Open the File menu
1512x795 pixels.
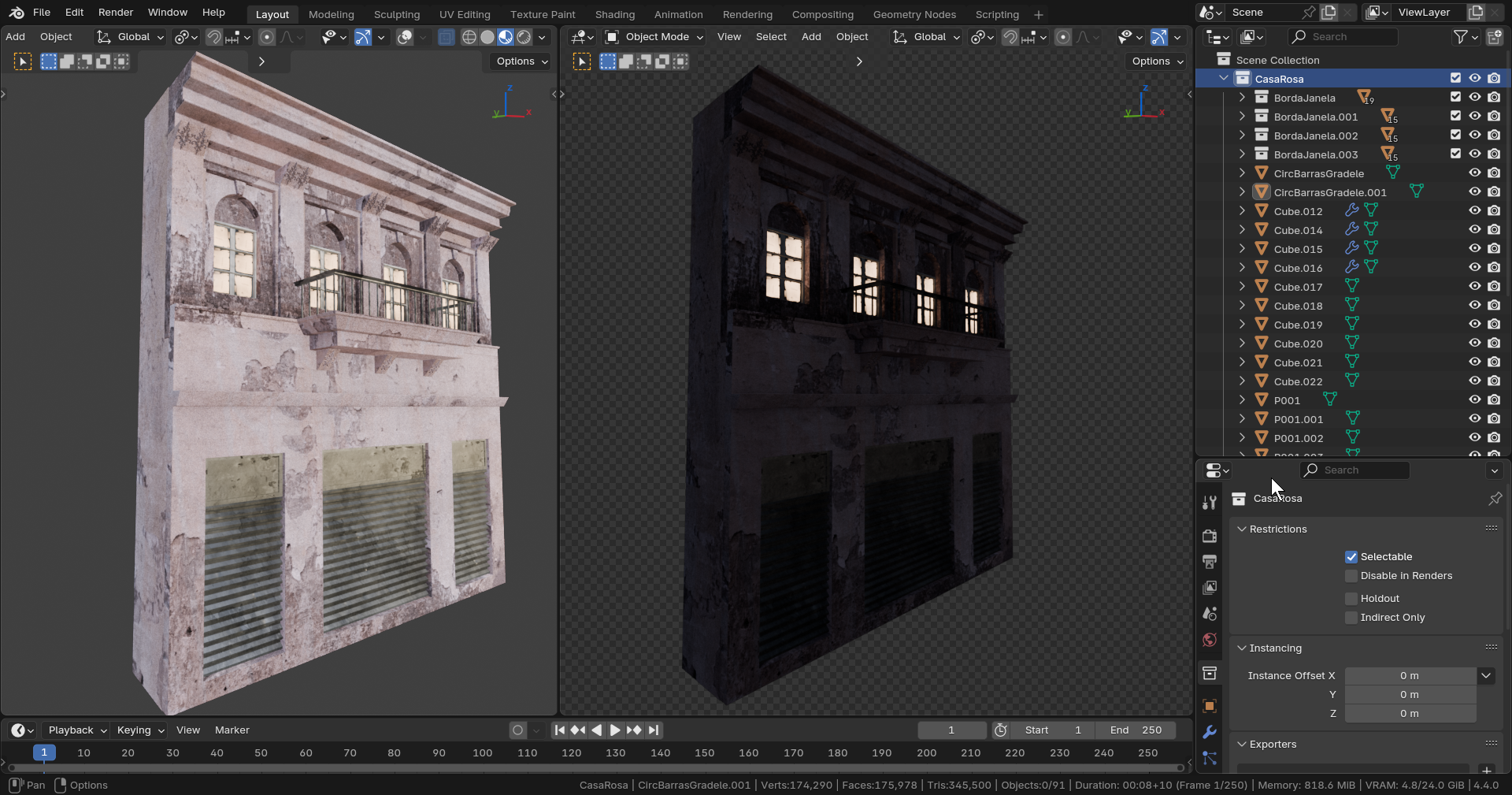[x=42, y=13]
